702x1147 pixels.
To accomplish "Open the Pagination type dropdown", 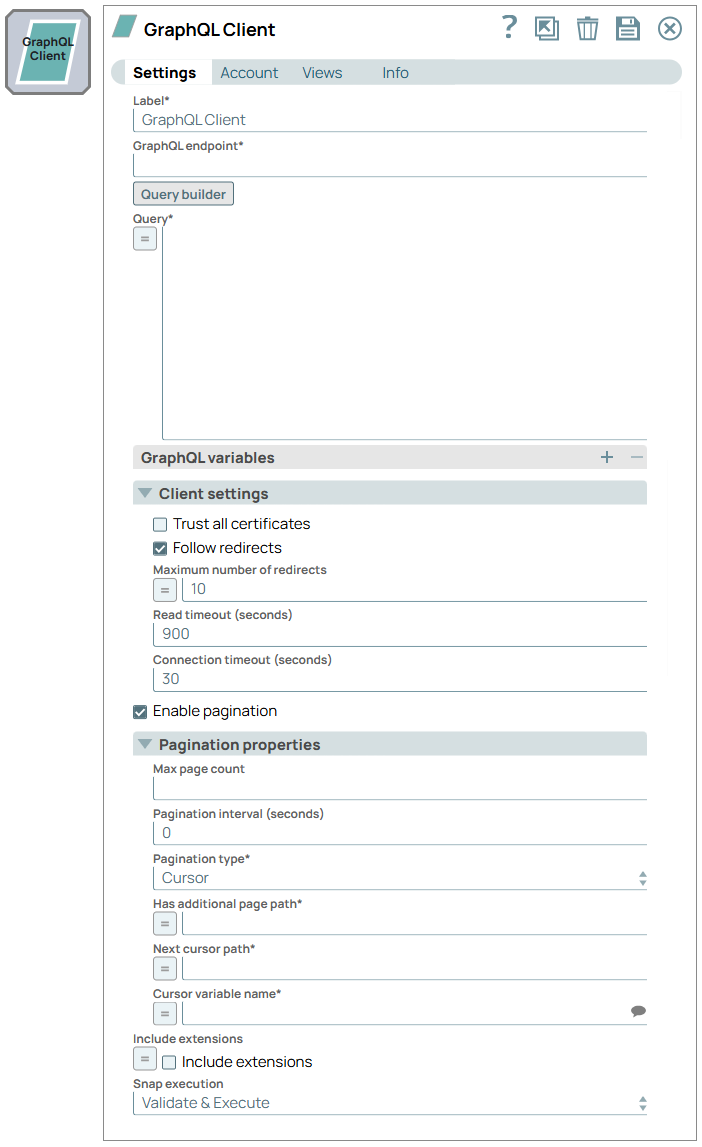I will coord(400,878).
